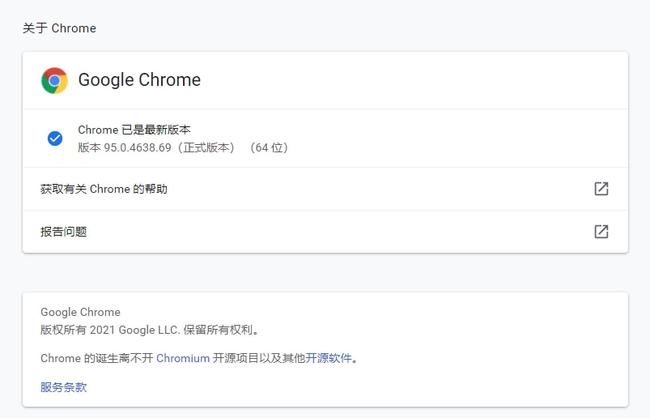Open the 服务条款 link
This screenshot has width=650, height=418.
coord(63,387)
